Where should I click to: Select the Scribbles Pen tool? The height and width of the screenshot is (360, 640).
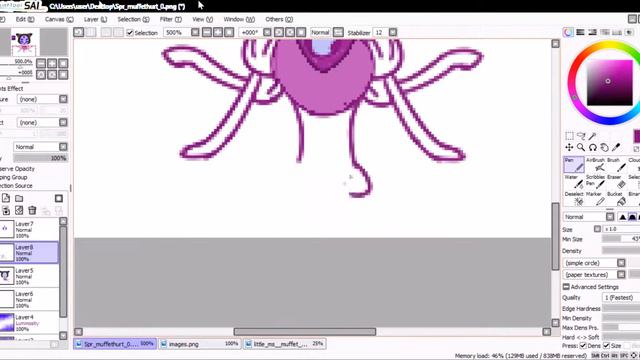pos(595,182)
